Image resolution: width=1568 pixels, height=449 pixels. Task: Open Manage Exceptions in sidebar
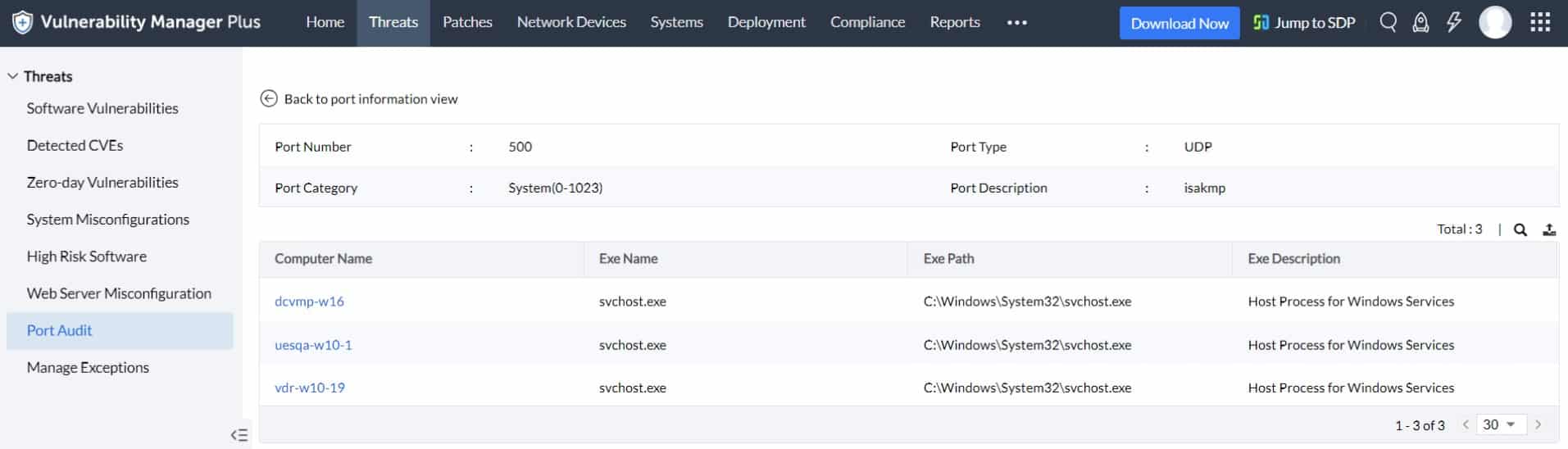pos(88,367)
